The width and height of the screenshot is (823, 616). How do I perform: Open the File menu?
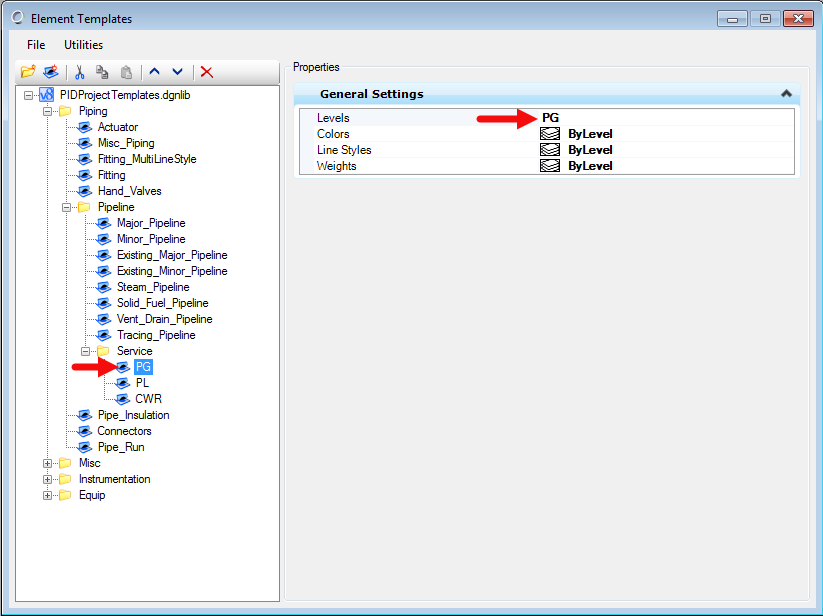36,45
